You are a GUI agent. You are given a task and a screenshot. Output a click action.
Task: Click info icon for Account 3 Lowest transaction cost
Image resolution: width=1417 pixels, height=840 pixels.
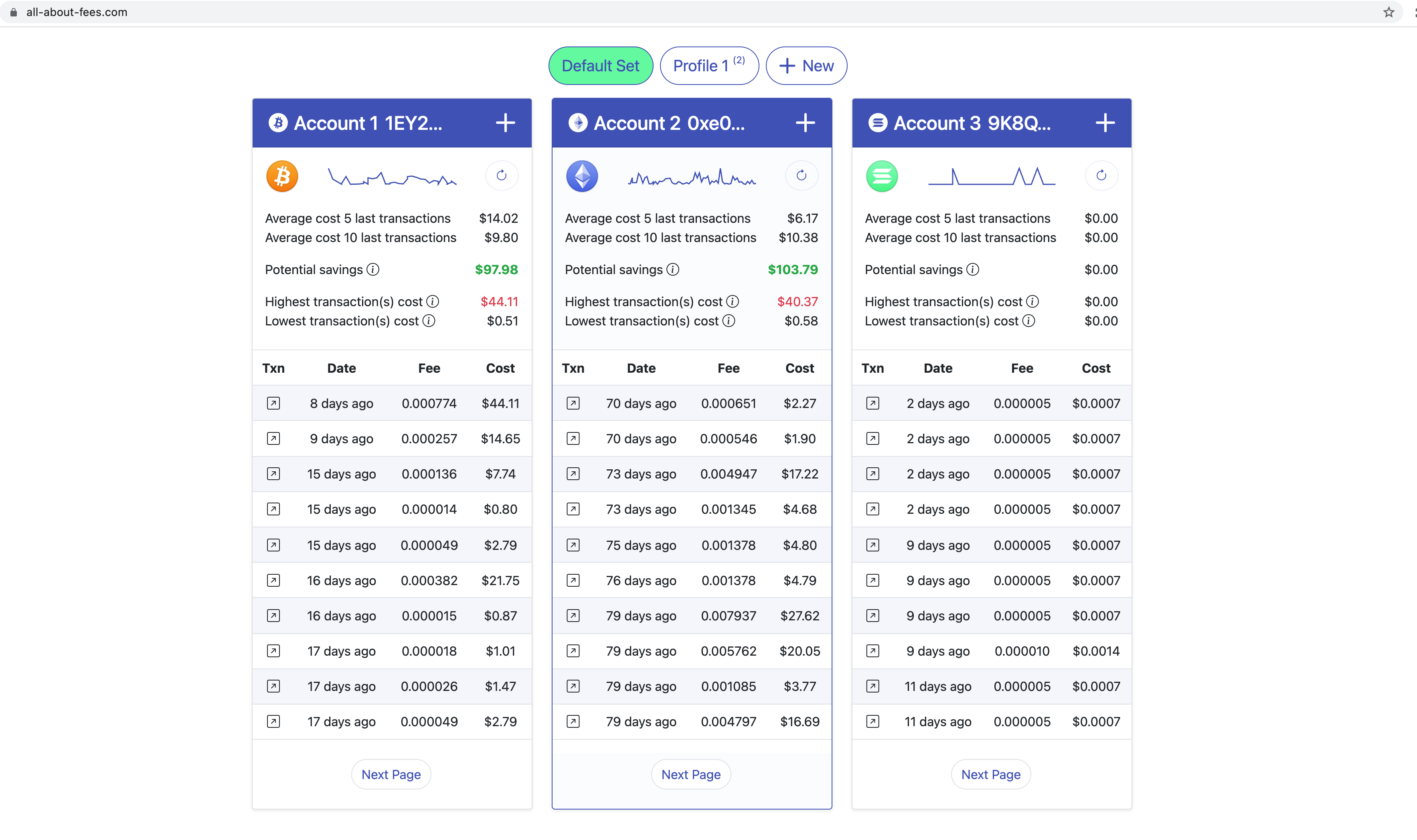point(1028,321)
